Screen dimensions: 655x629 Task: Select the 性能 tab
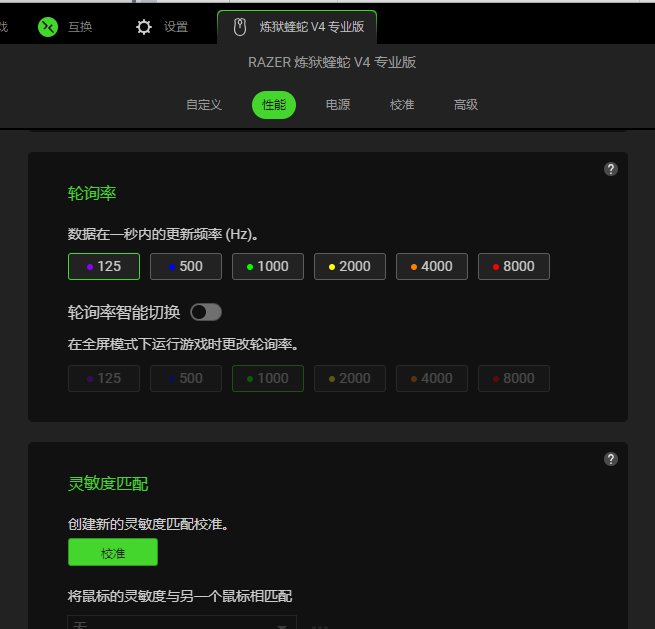[x=274, y=105]
